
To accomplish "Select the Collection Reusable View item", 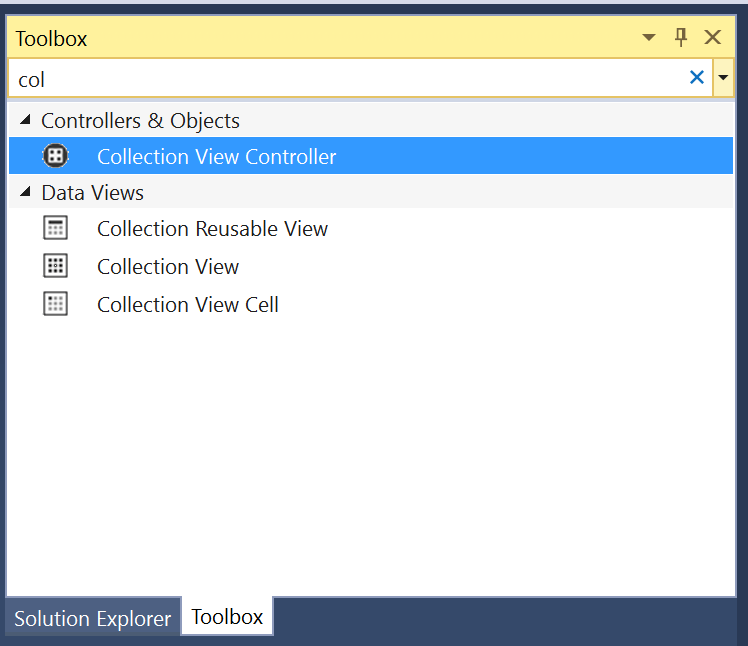I will pos(371,228).
